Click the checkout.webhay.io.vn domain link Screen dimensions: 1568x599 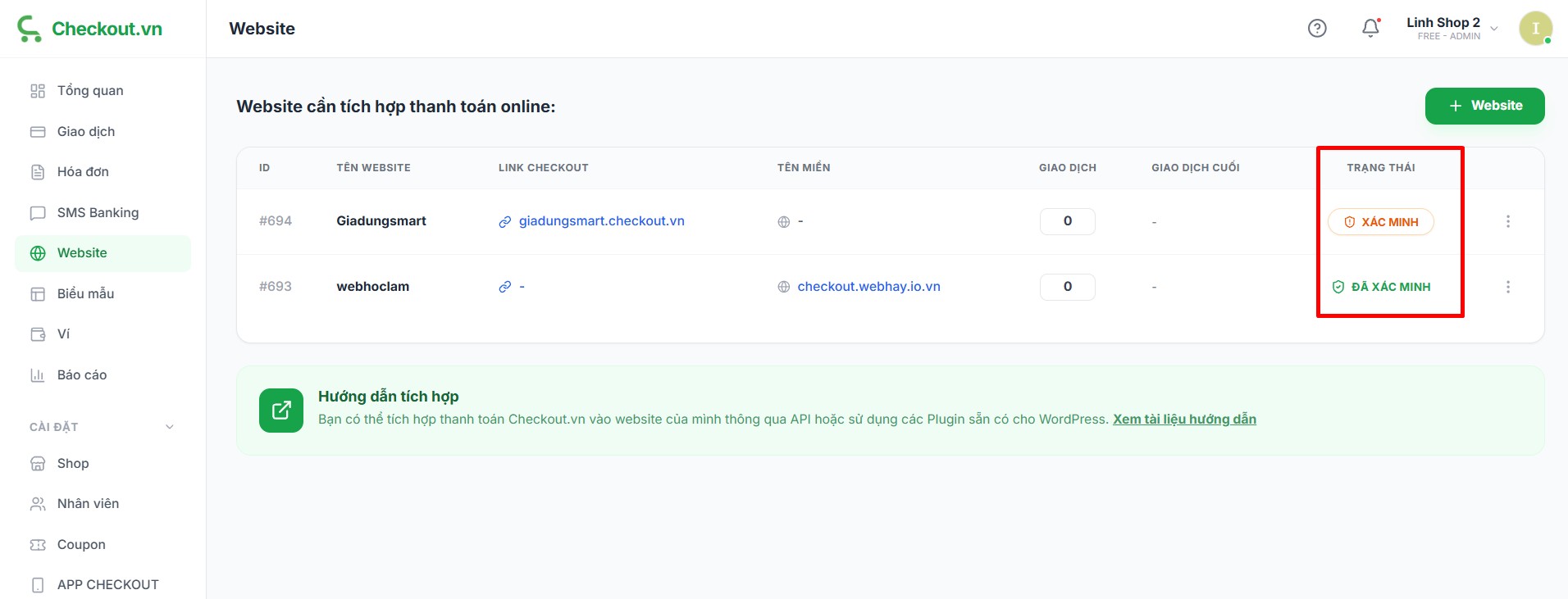point(868,287)
